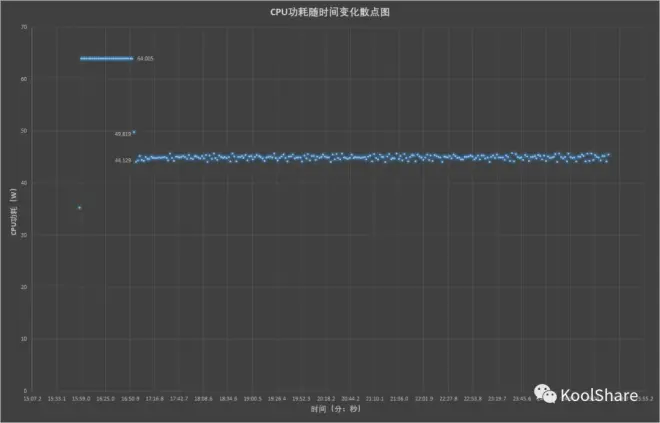Click the 44.129 data label
The width and height of the screenshot is (660, 423).
pos(123,160)
